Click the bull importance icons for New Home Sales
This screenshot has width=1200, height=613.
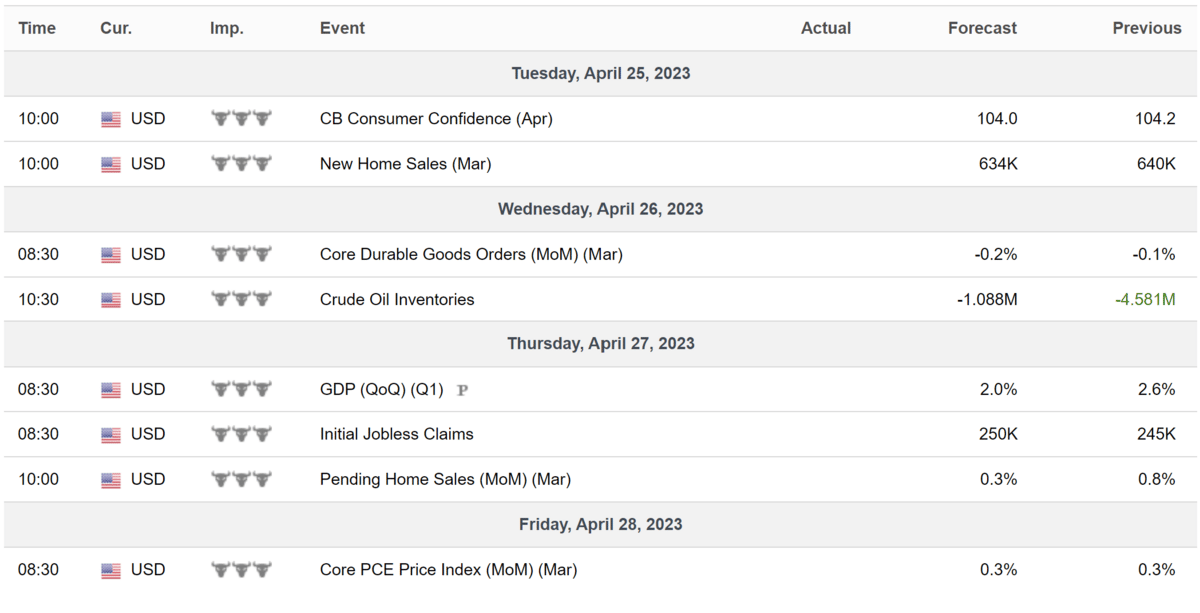[x=241, y=164]
